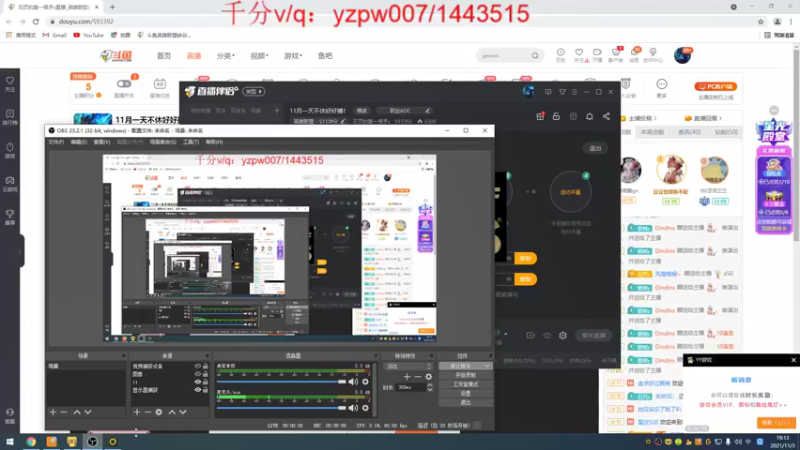Click the padlock icon in 直播伴侣 toolbar
Screen dimensions: 800x450
click(556, 116)
